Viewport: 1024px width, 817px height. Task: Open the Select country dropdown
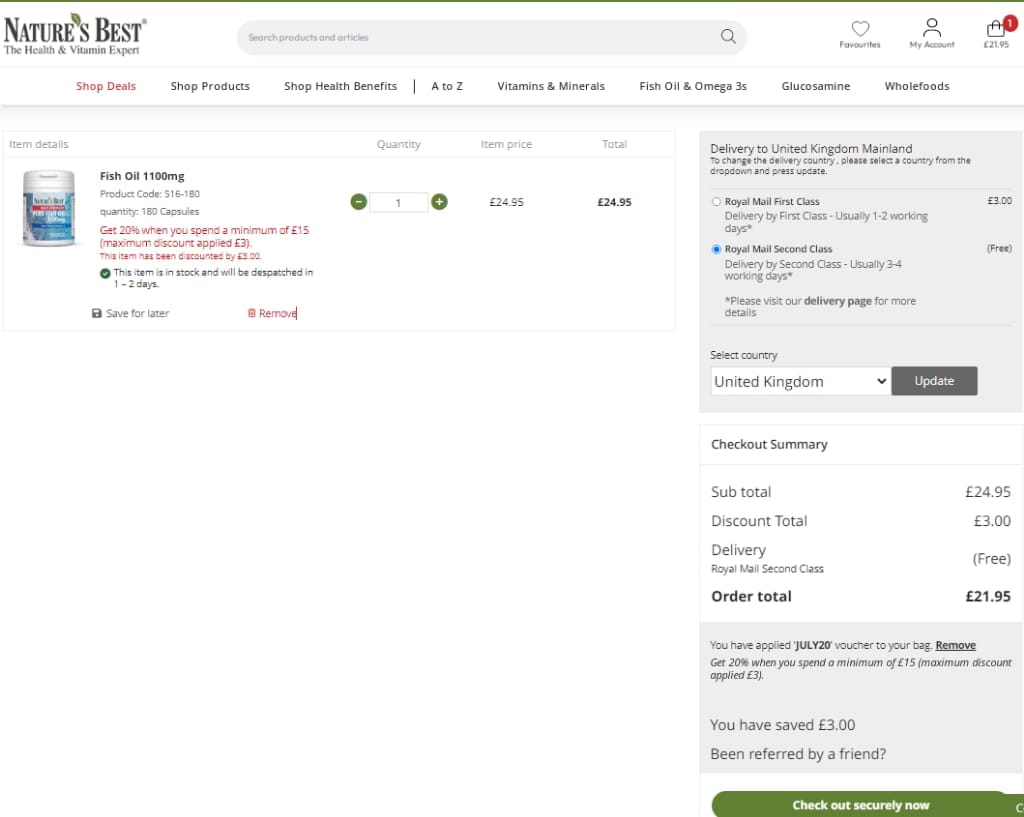tap(800, 381)
